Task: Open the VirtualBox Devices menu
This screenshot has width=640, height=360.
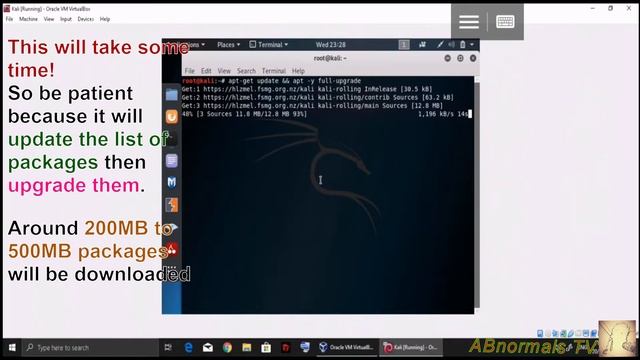Action: 85,19
